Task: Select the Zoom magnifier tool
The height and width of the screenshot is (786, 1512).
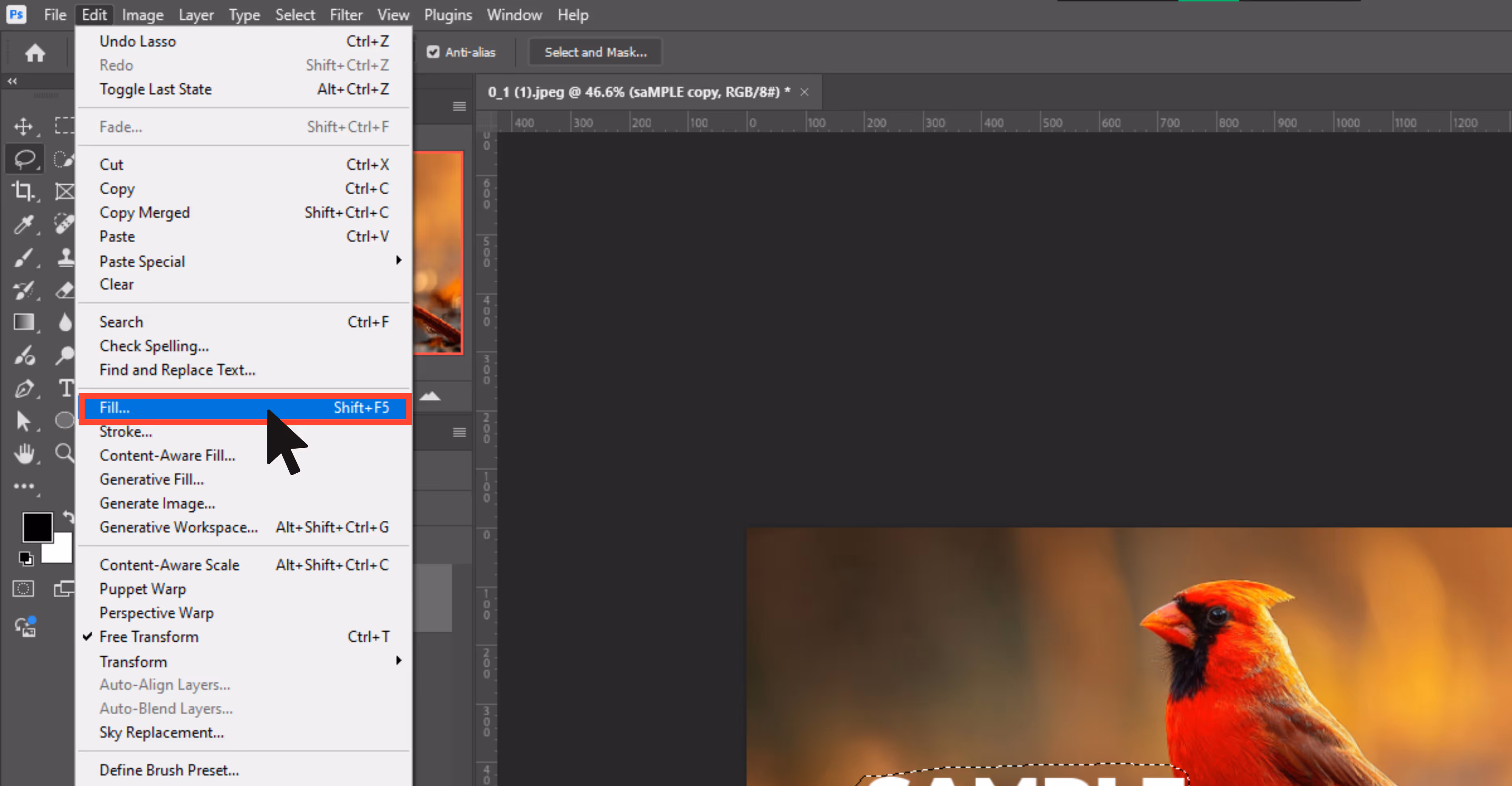Action: (65, 453)
